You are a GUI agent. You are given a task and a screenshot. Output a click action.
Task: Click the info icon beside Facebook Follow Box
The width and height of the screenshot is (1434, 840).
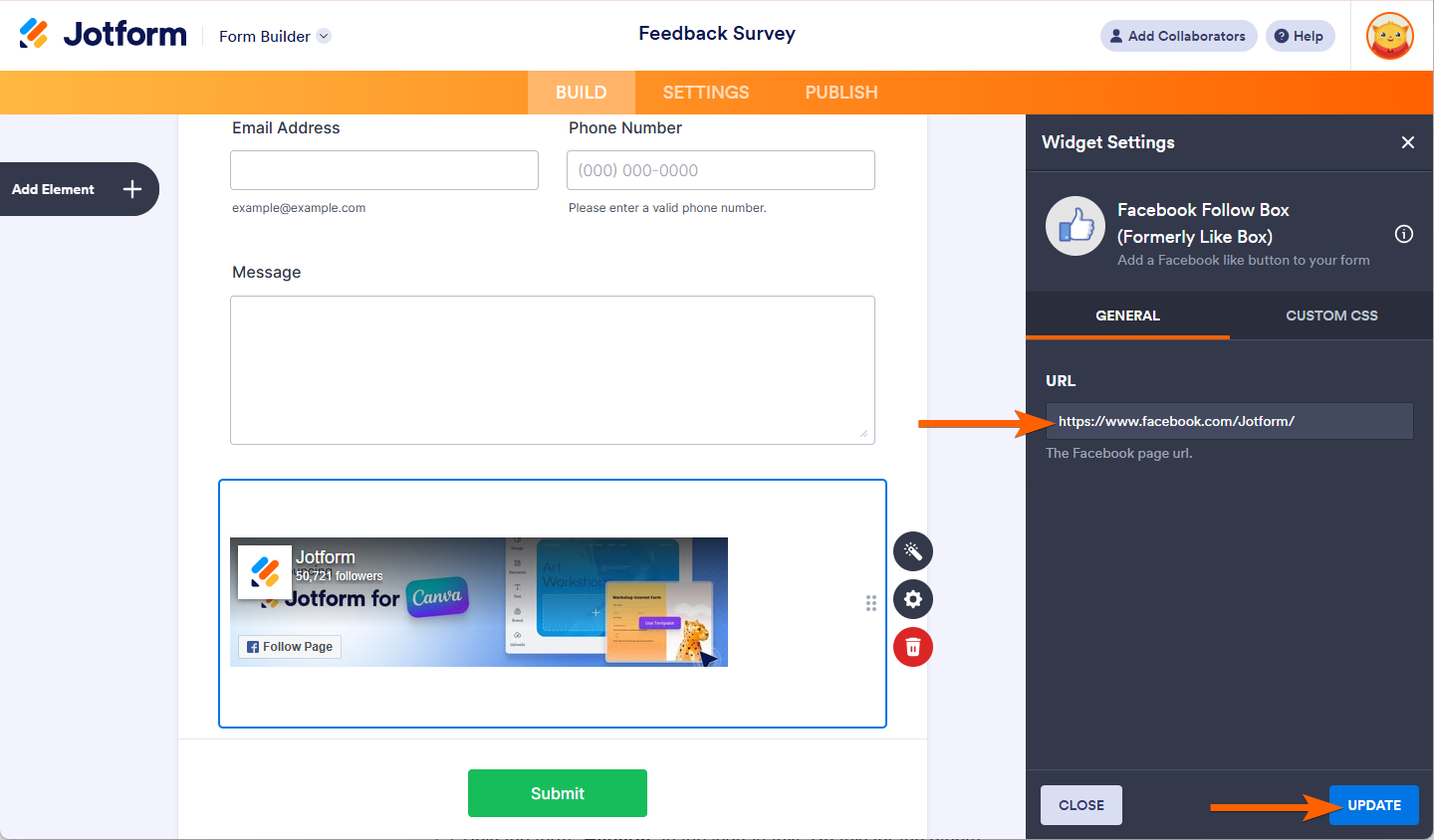point(1403,234)
